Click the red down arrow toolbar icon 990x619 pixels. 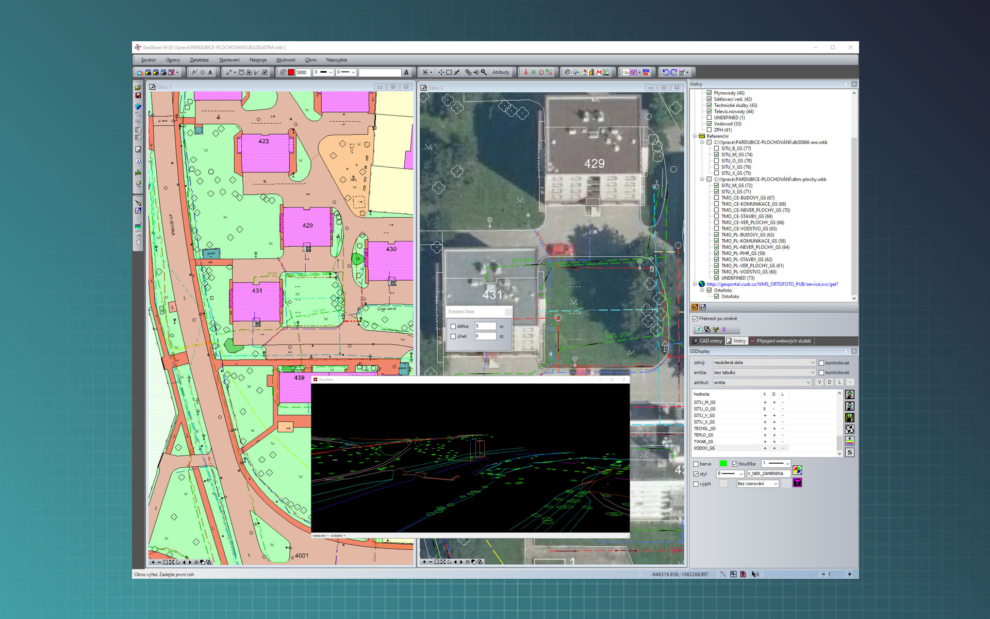click(526, 73)
